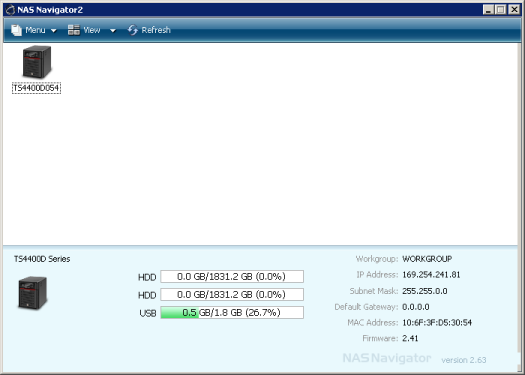Click the second HDD usage bar

click(232, 295)
